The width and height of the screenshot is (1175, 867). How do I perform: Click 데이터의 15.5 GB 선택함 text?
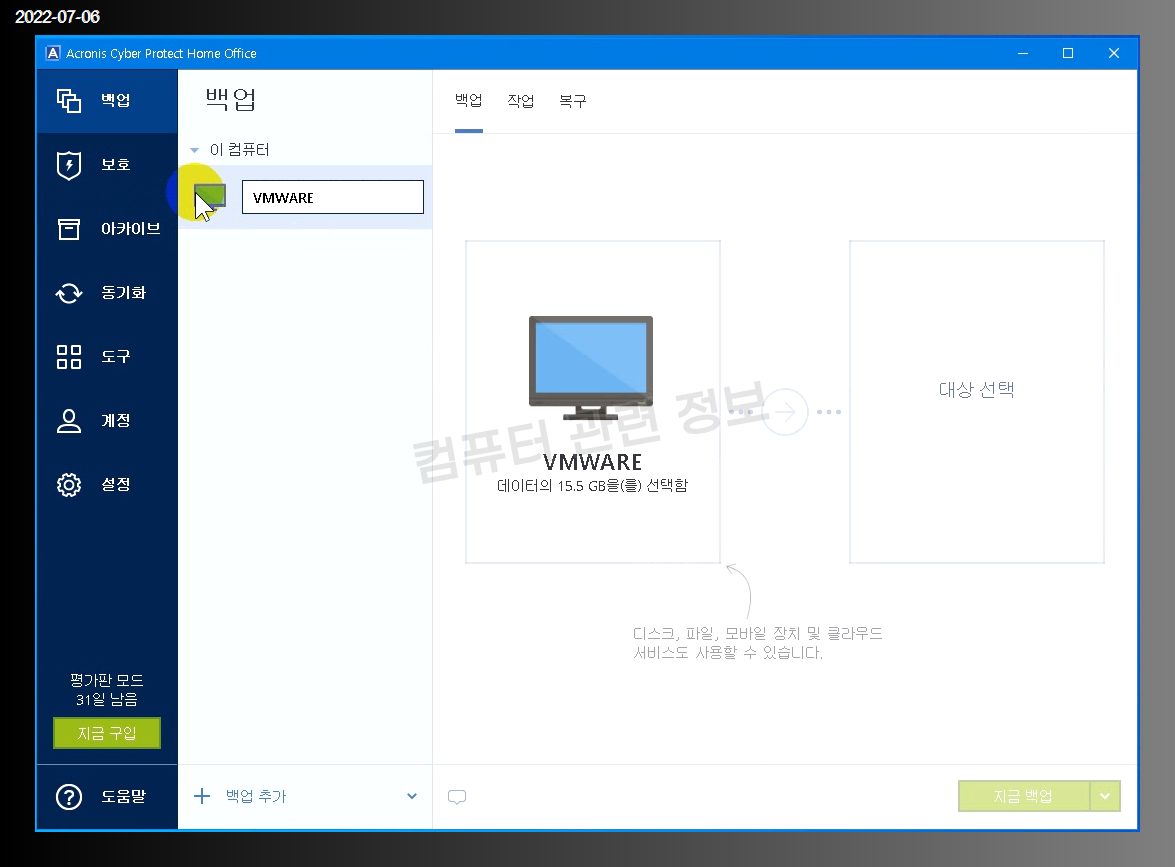click(592, 486)
